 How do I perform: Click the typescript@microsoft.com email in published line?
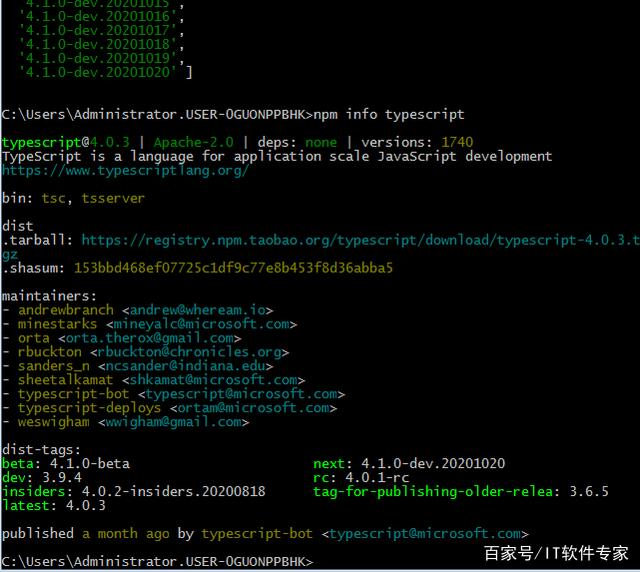425,534
